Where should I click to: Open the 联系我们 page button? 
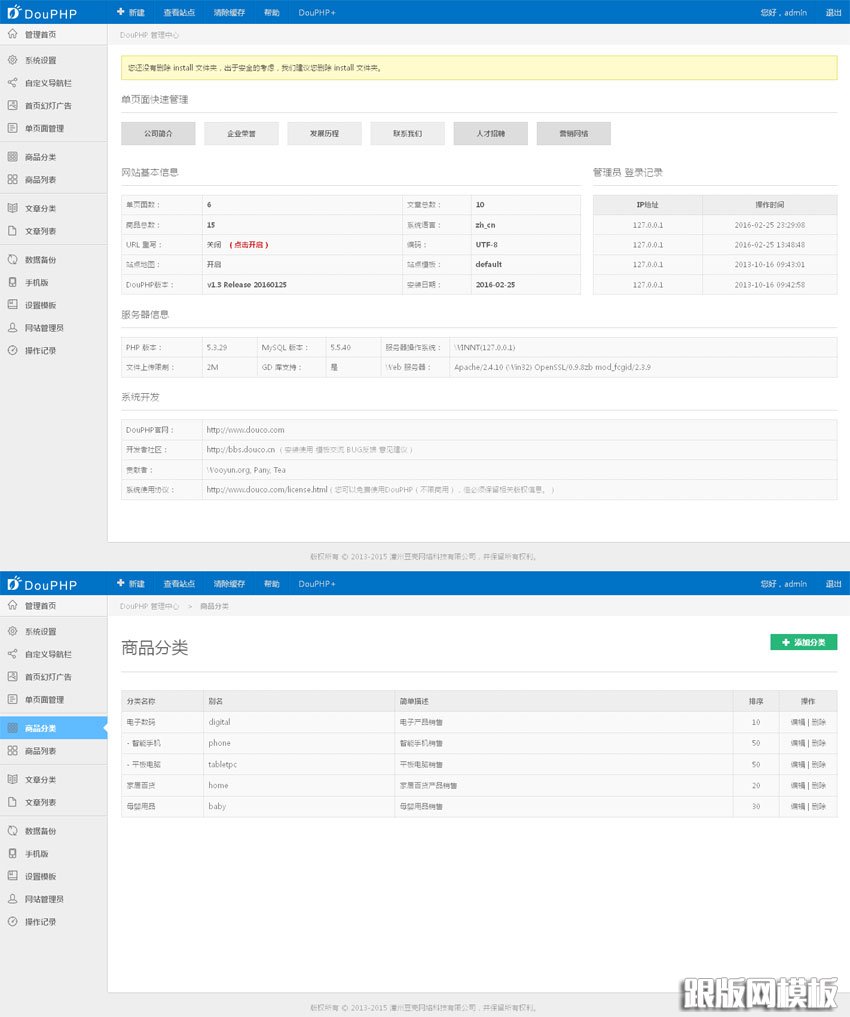click(x=407, y=133)
